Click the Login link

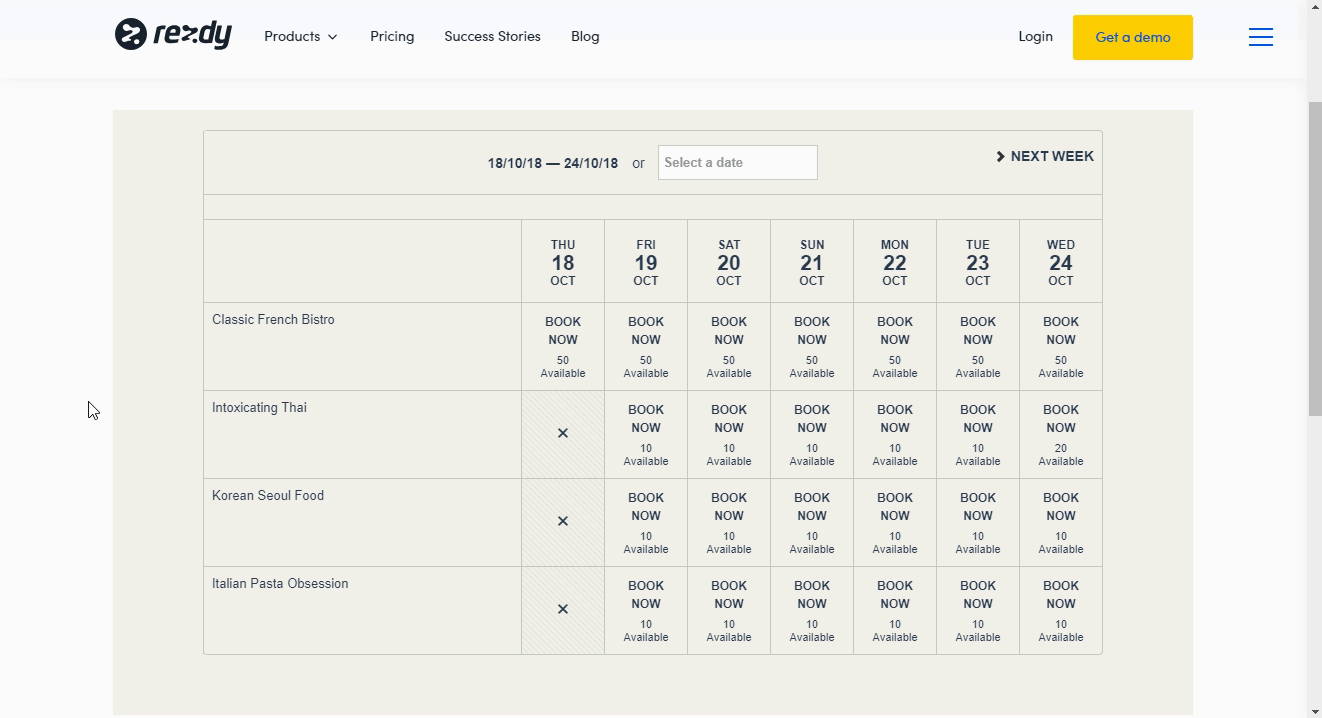click(x=1035, y=36)
